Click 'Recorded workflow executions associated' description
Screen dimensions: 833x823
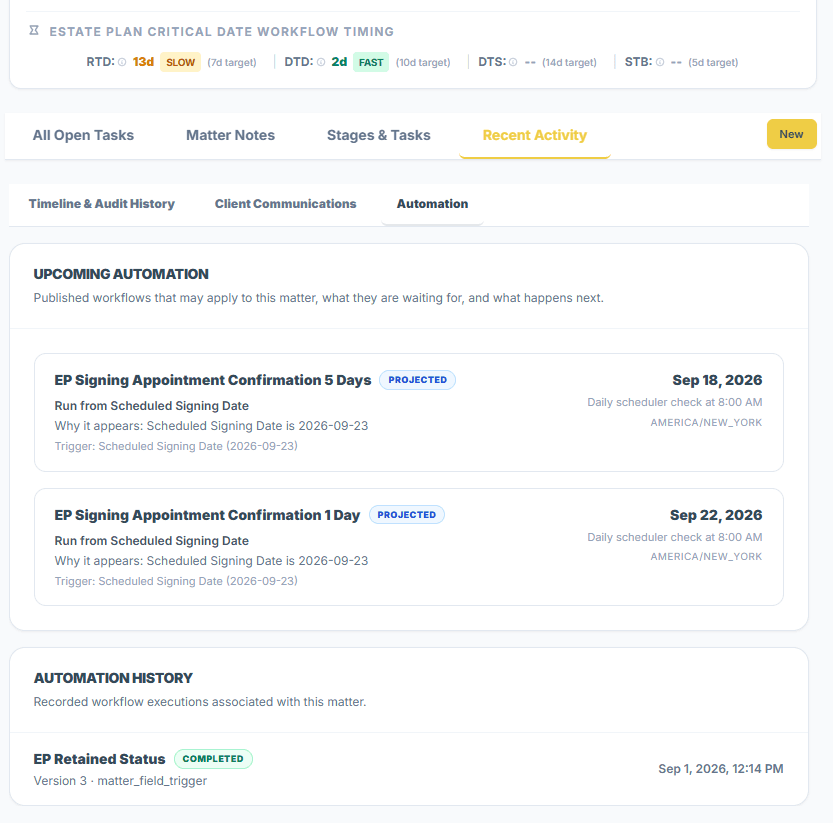pos(200,702)
